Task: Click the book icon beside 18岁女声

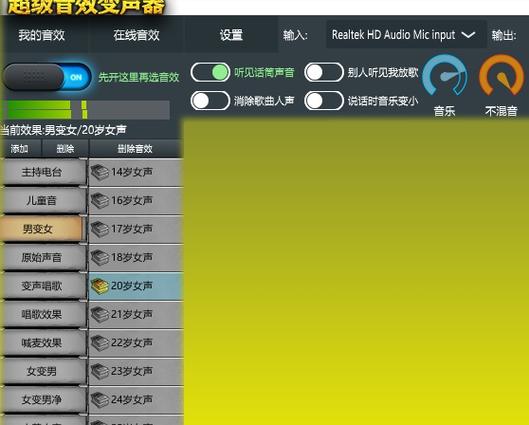Action: coord(100,257)
